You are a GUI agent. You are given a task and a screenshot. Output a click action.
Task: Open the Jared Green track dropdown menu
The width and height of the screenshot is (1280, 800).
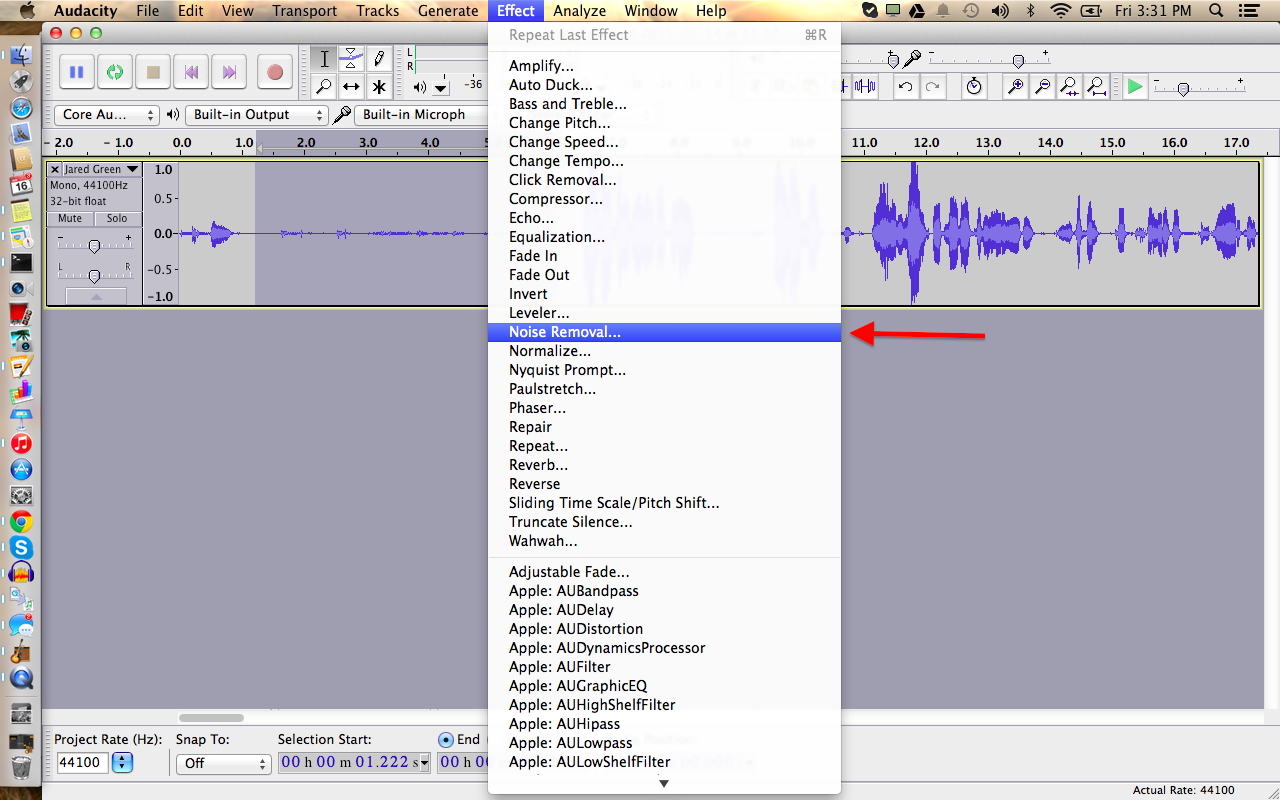132,170
